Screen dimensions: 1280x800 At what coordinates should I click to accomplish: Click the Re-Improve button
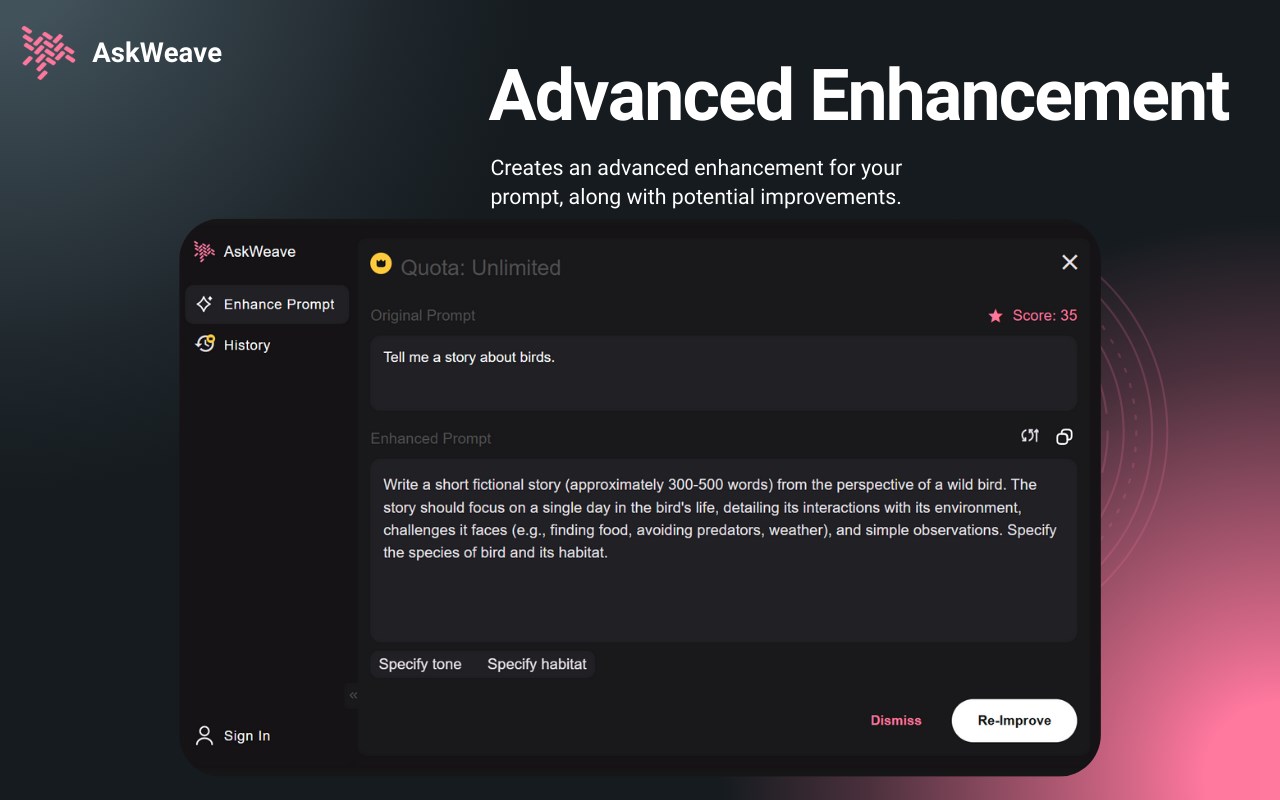pos(1014,720)
